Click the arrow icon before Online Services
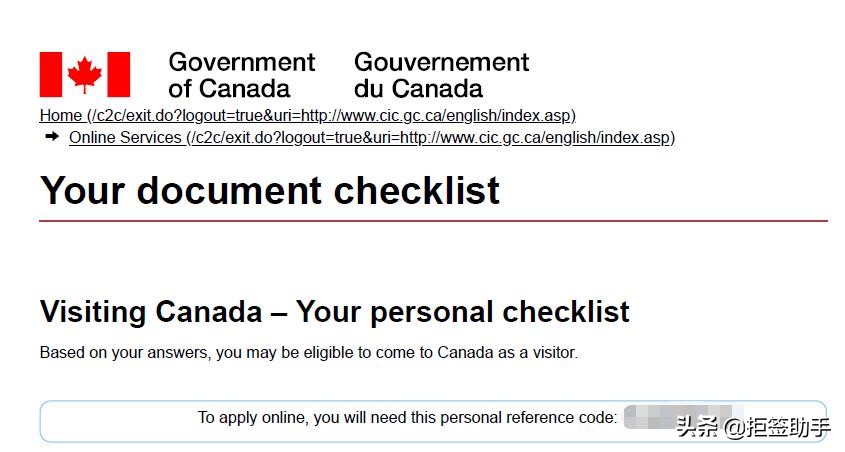Viewport: 845px width, 452px height. [52, 137]
